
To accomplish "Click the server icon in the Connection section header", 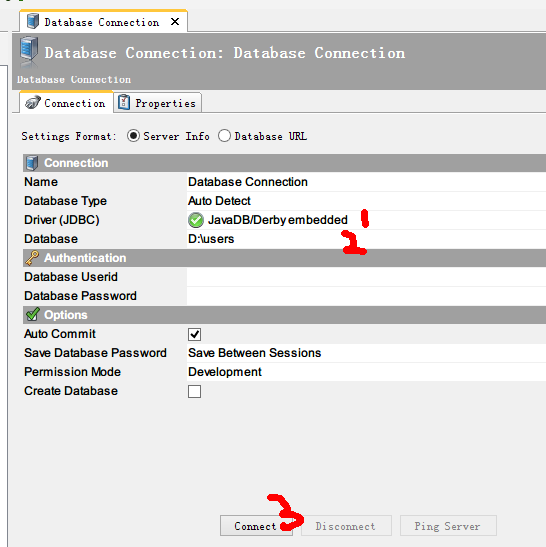I will (32, 163).
